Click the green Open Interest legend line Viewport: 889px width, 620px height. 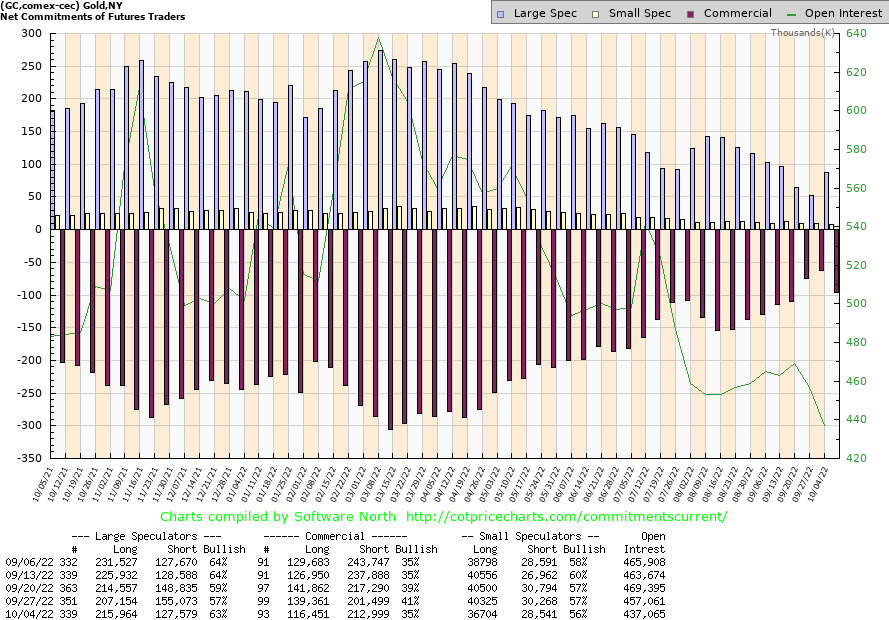tap(793, 14)
